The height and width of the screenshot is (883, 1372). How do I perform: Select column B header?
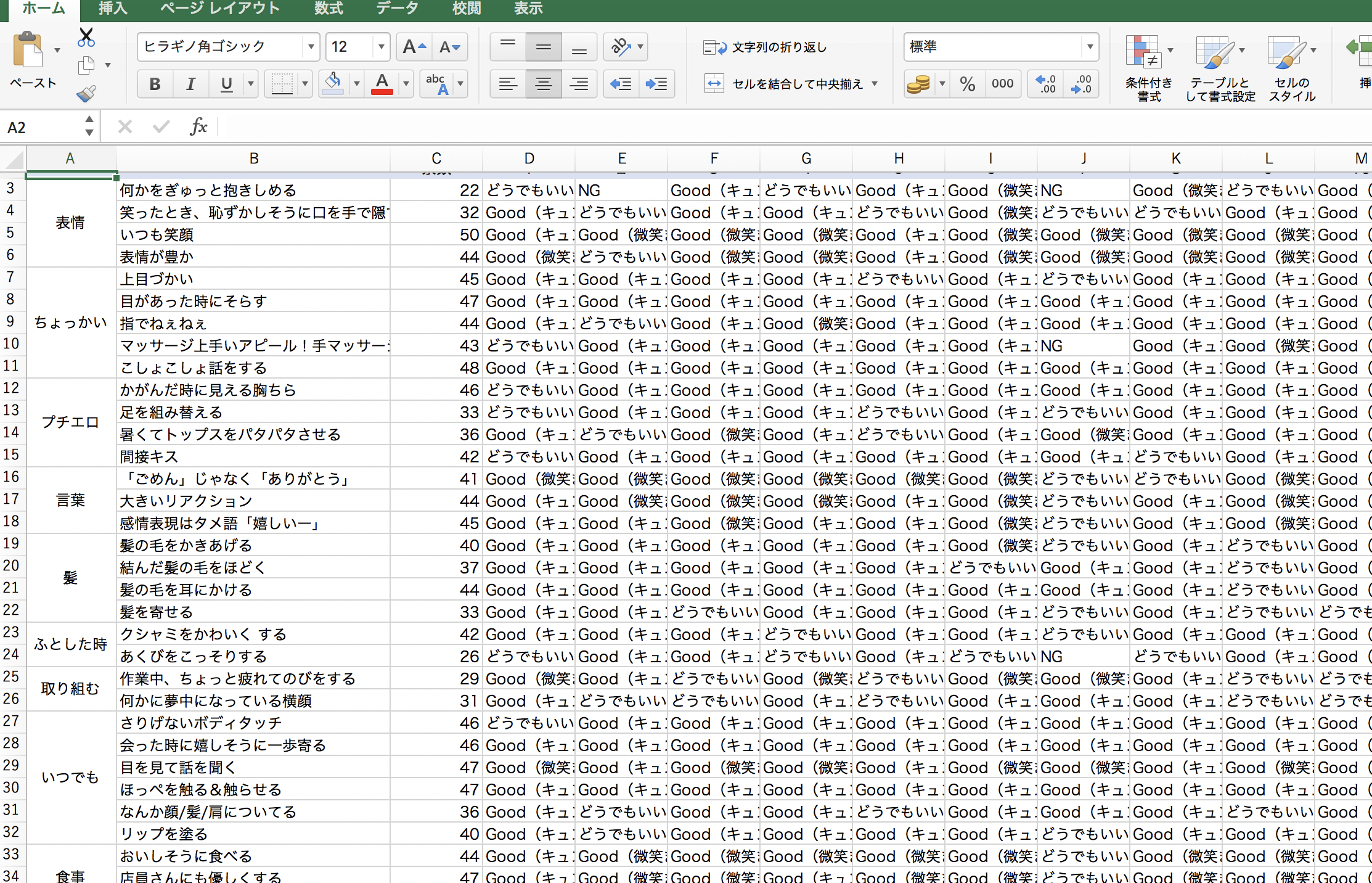click(253, 159)
